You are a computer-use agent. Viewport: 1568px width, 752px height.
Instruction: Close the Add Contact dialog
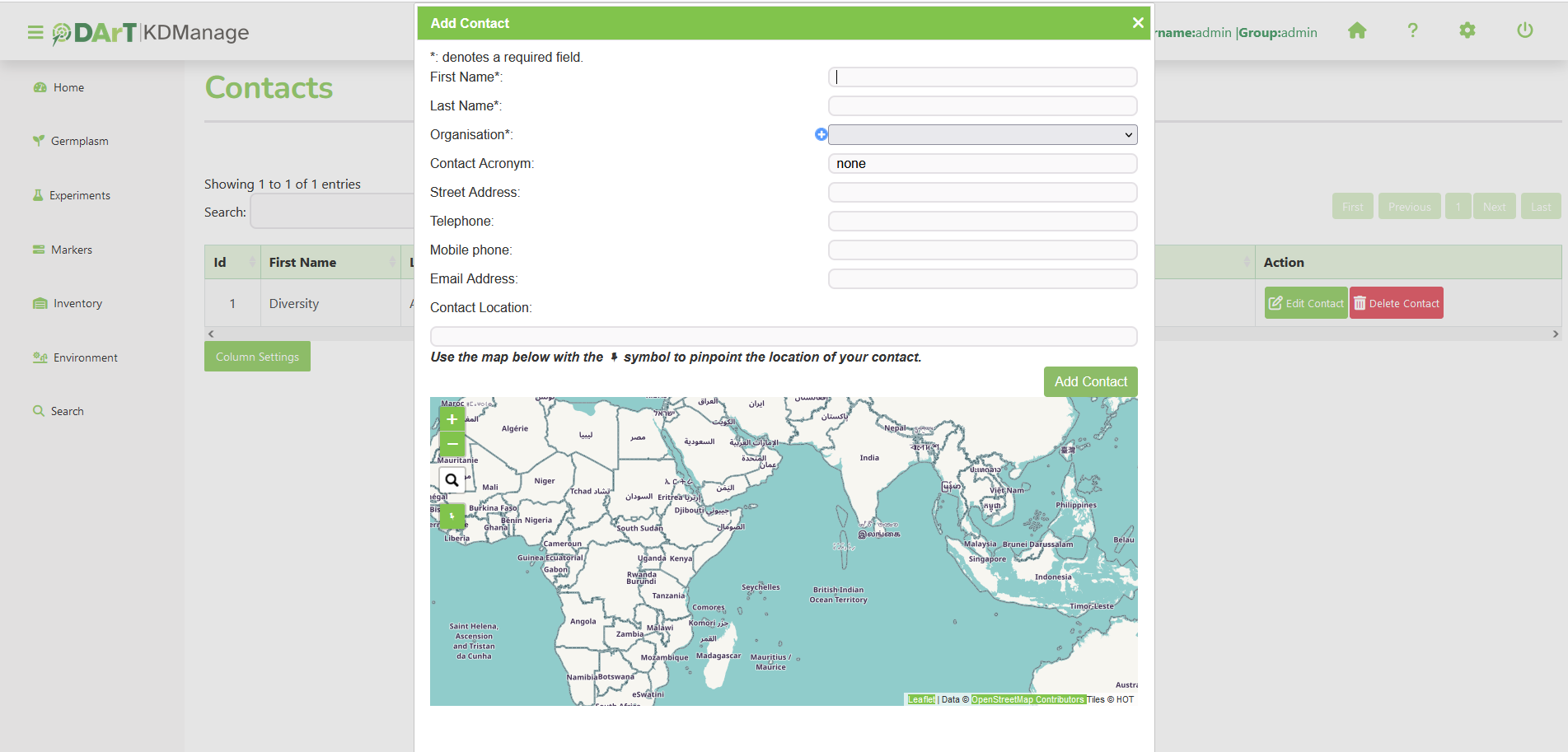(1138, 23)
